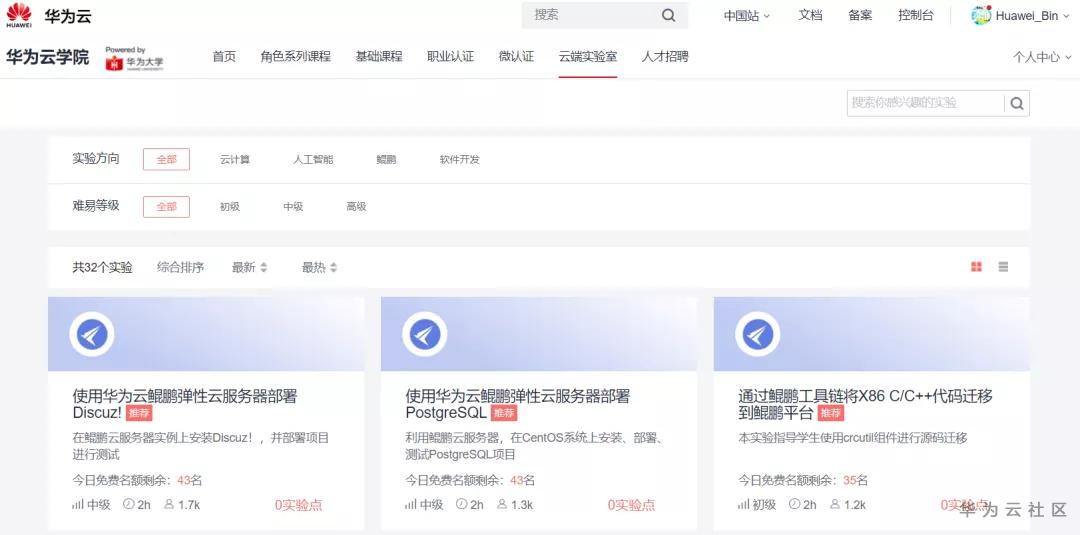Filter experiments by 云计算 direction
The image size is (1080, 535).
coord(235,160)
